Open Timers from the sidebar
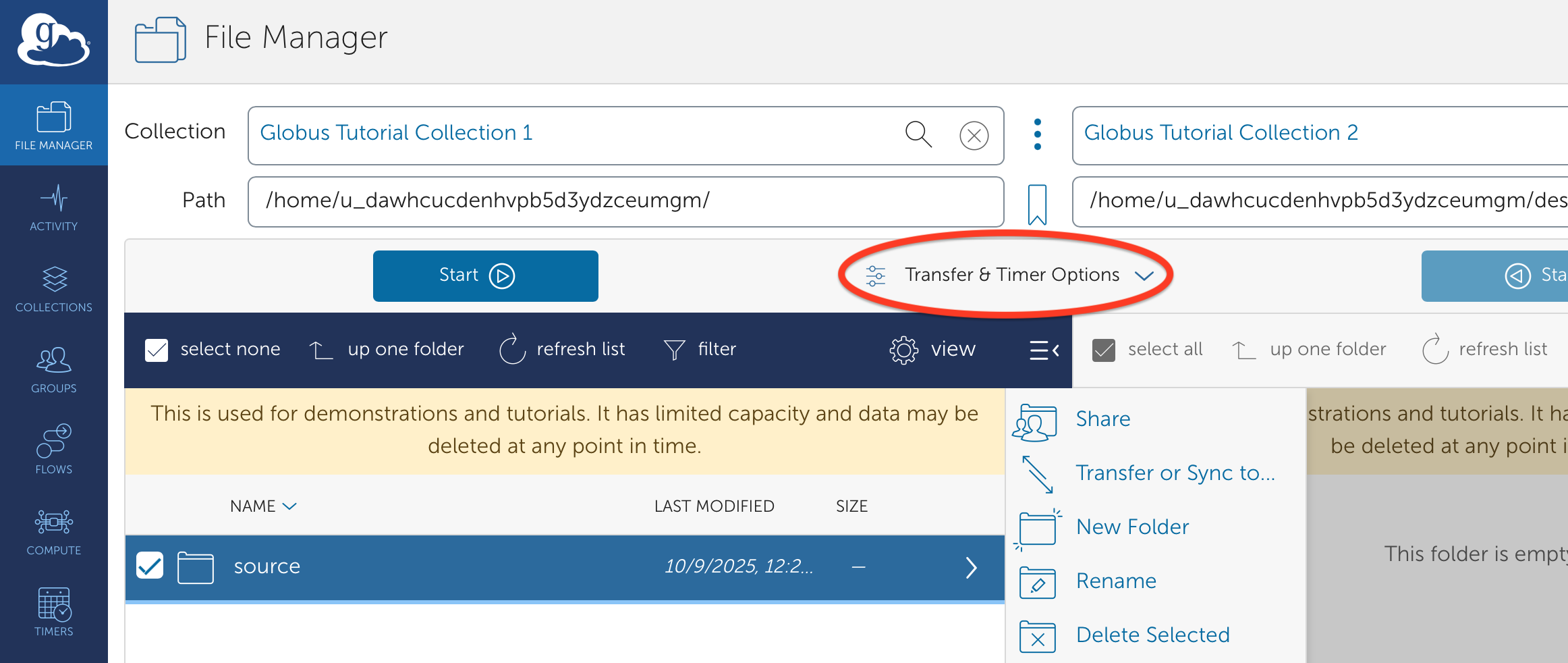 point(53,612)
